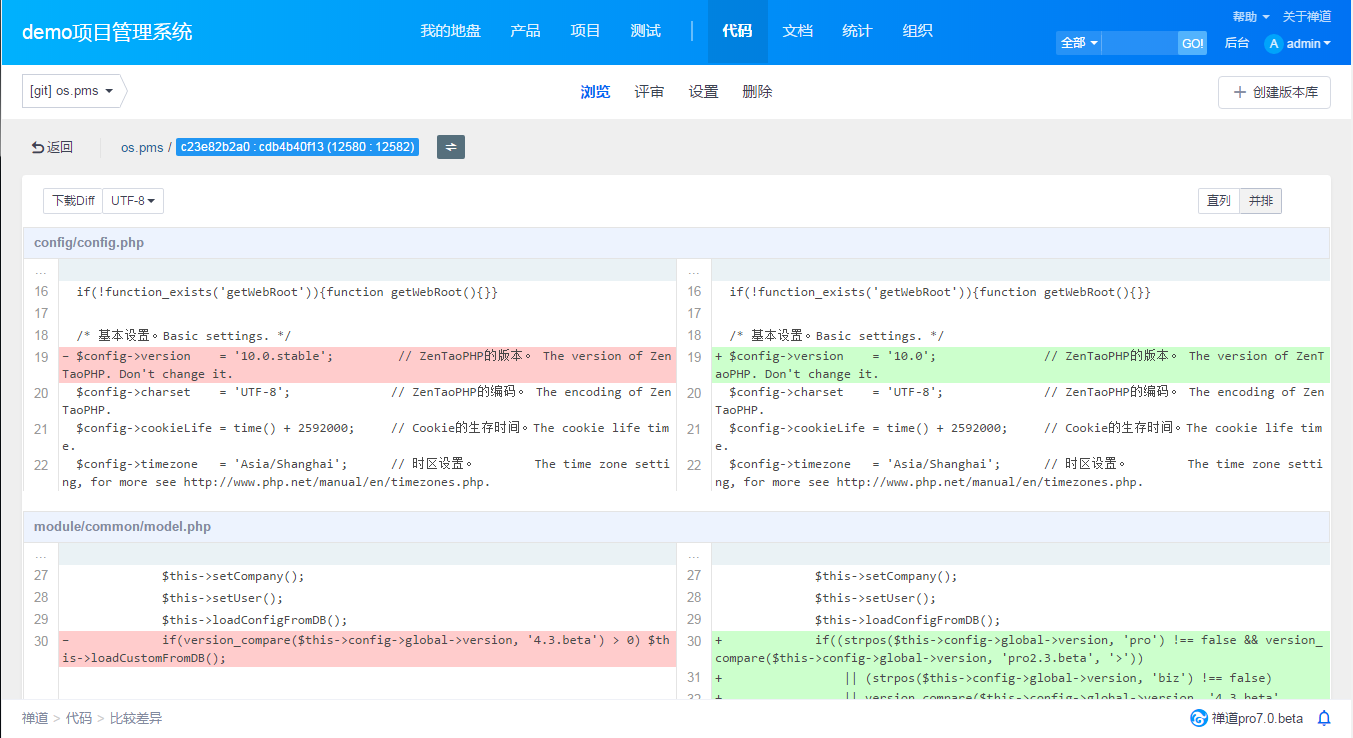Click added line '10.0' in right pane

(x=1021, y=365)
